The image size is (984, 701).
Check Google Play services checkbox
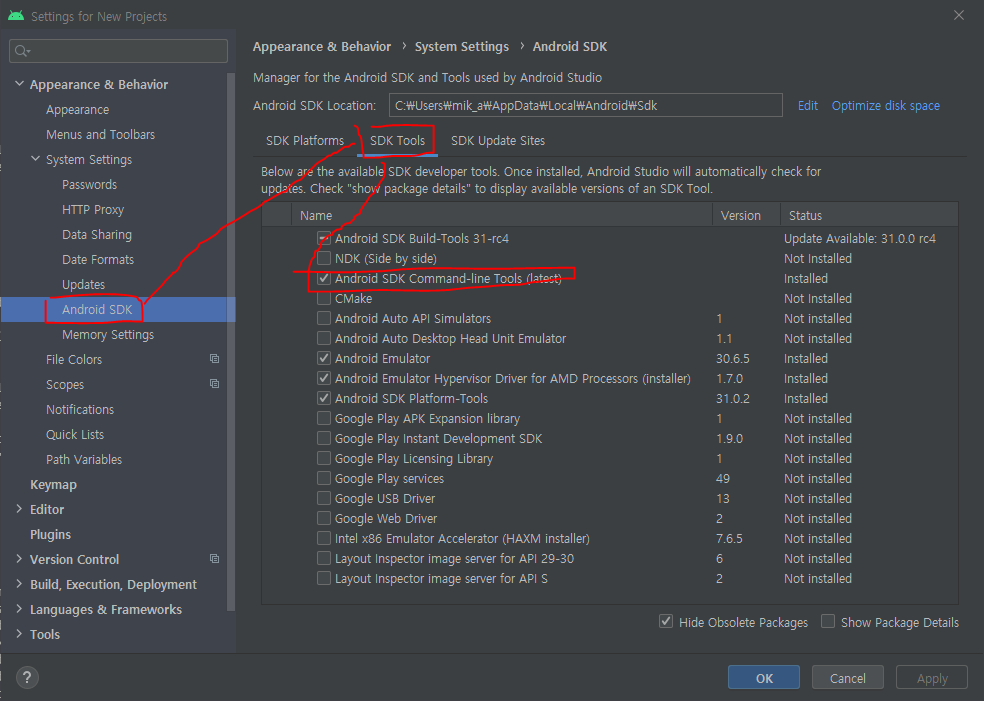(324, 479)
